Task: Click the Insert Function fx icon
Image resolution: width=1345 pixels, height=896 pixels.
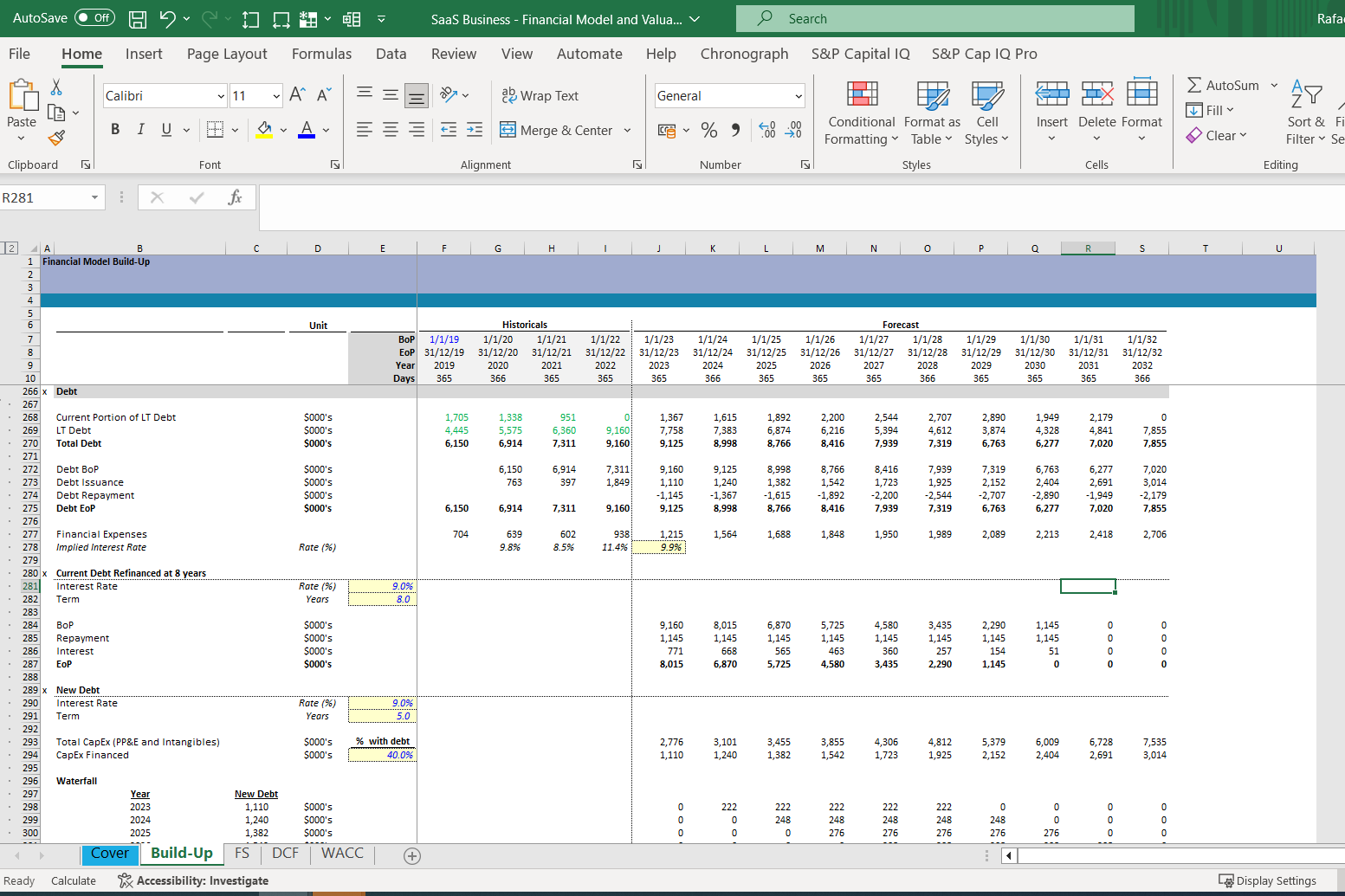Action: click(x=235, y=197)
